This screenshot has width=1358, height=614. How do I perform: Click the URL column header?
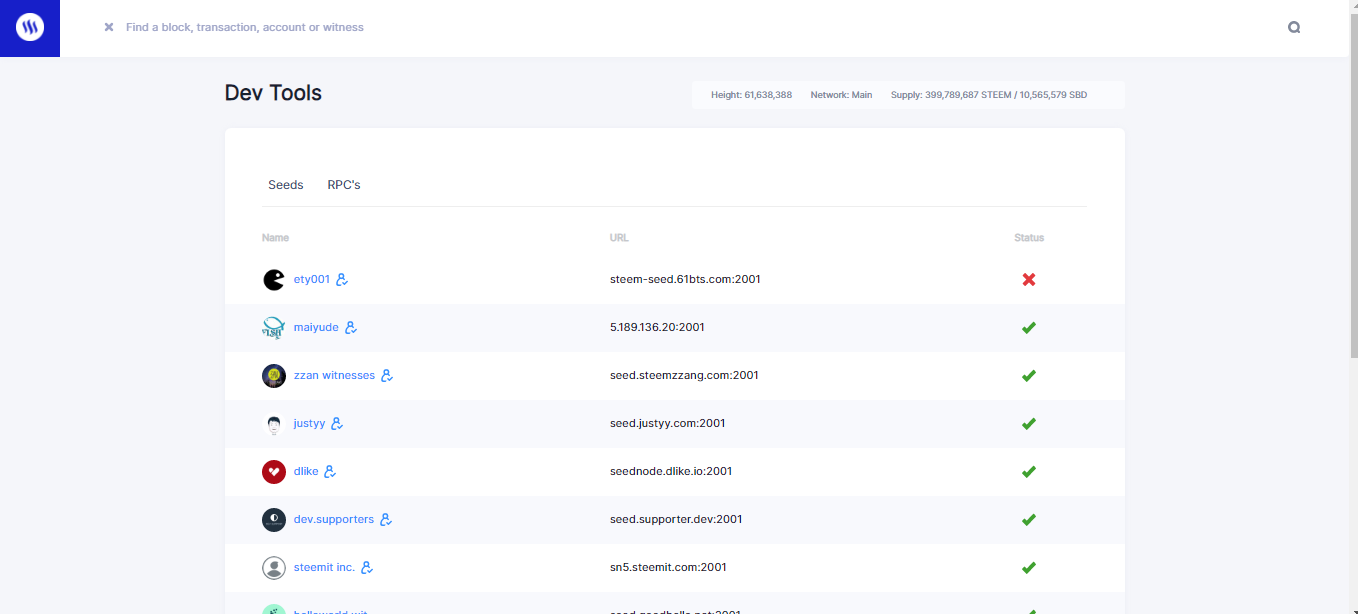(x=619, y=238)
